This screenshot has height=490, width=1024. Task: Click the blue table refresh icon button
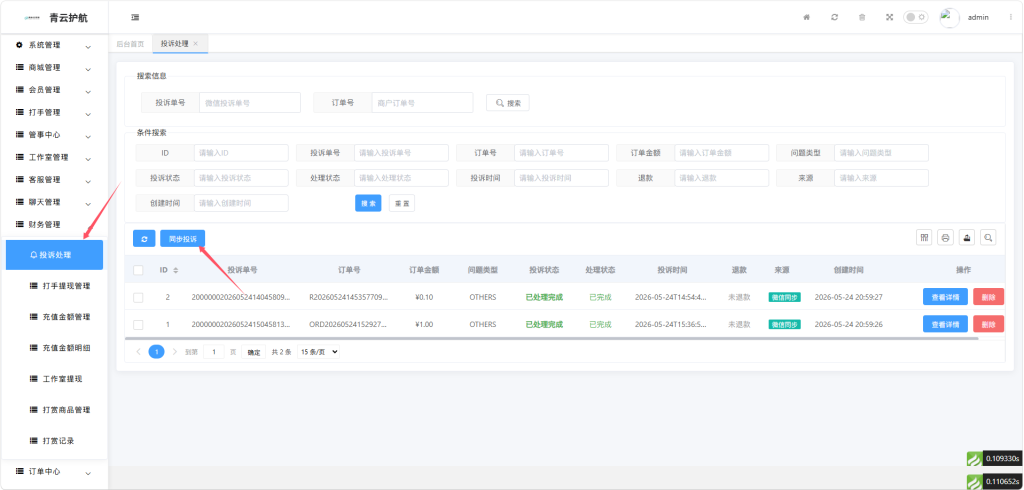144,238
